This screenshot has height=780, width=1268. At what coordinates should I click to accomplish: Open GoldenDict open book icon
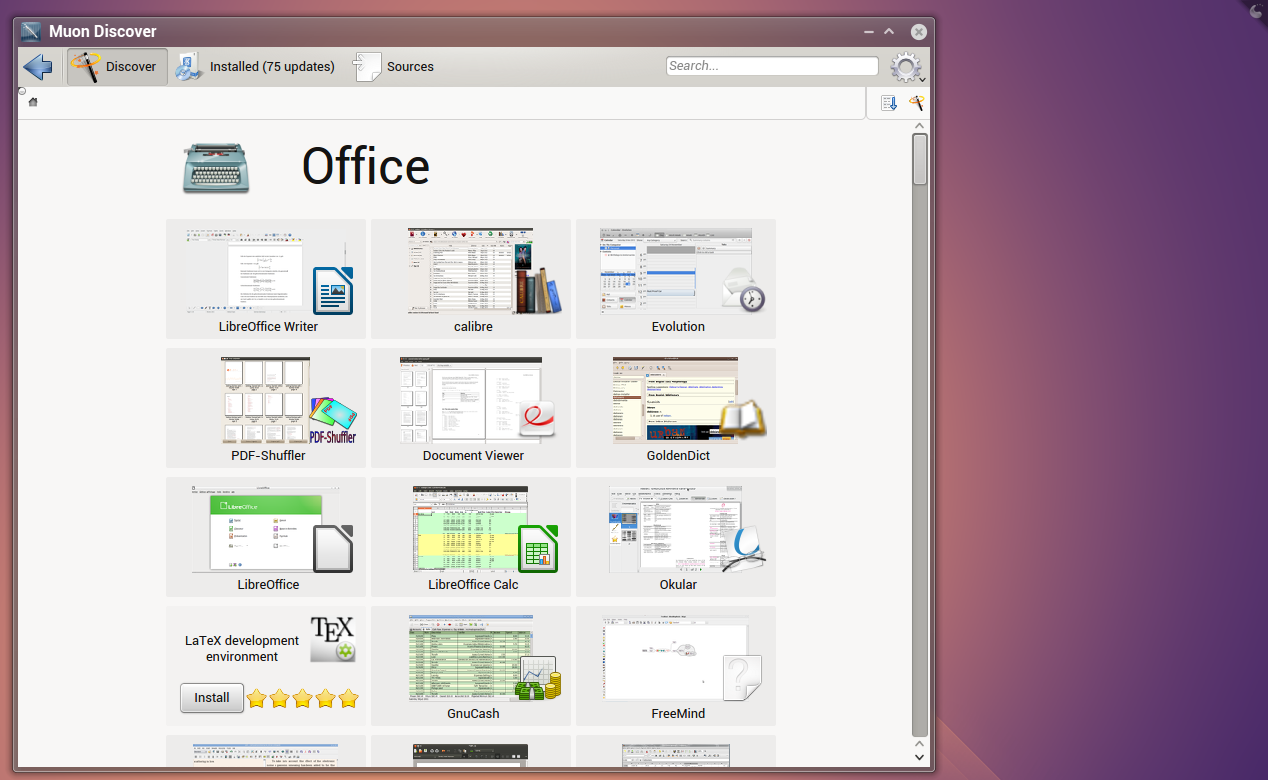[x=743, y=420]
